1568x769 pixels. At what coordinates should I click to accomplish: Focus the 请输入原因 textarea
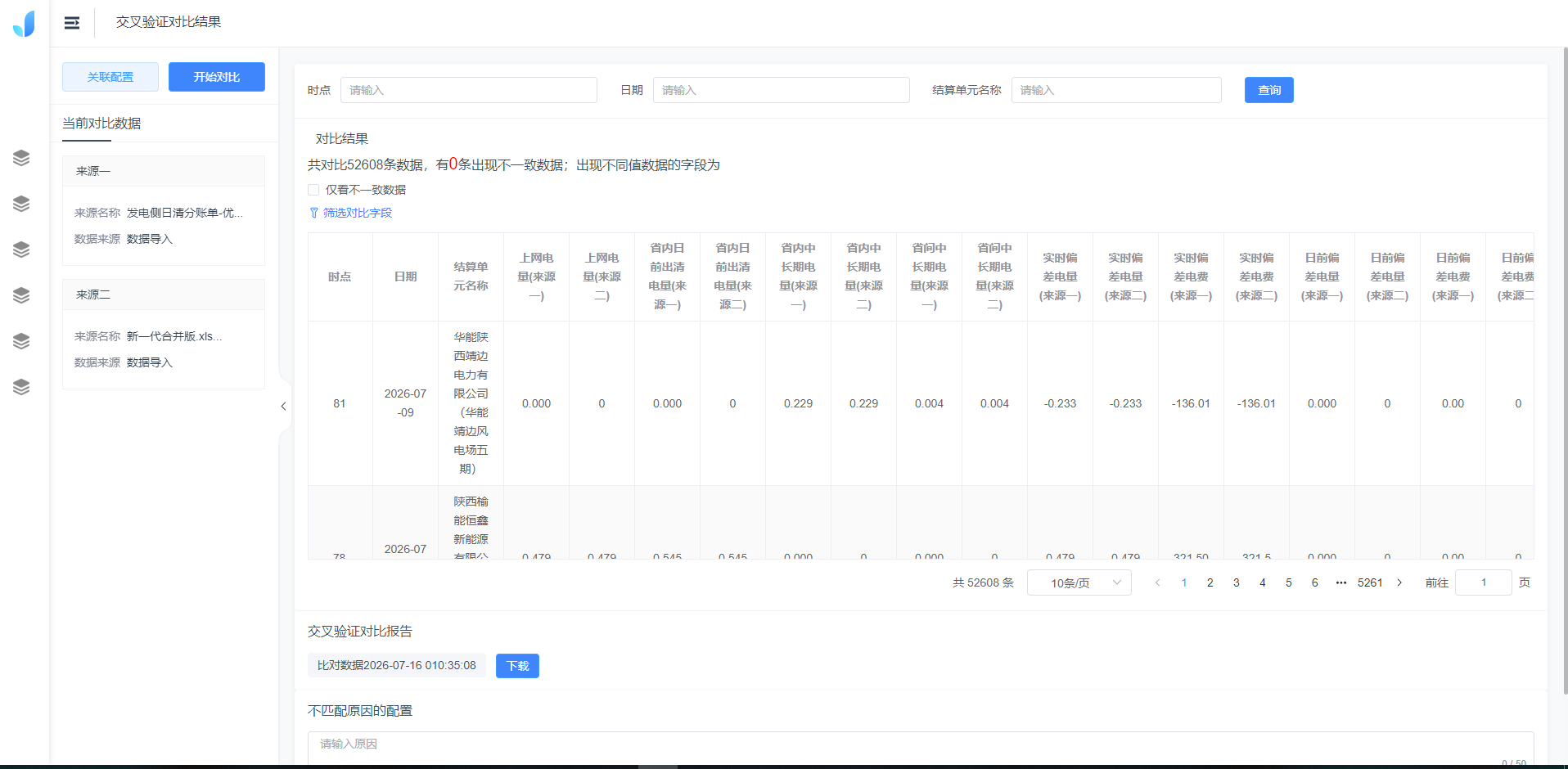click(x=921, y=749)
